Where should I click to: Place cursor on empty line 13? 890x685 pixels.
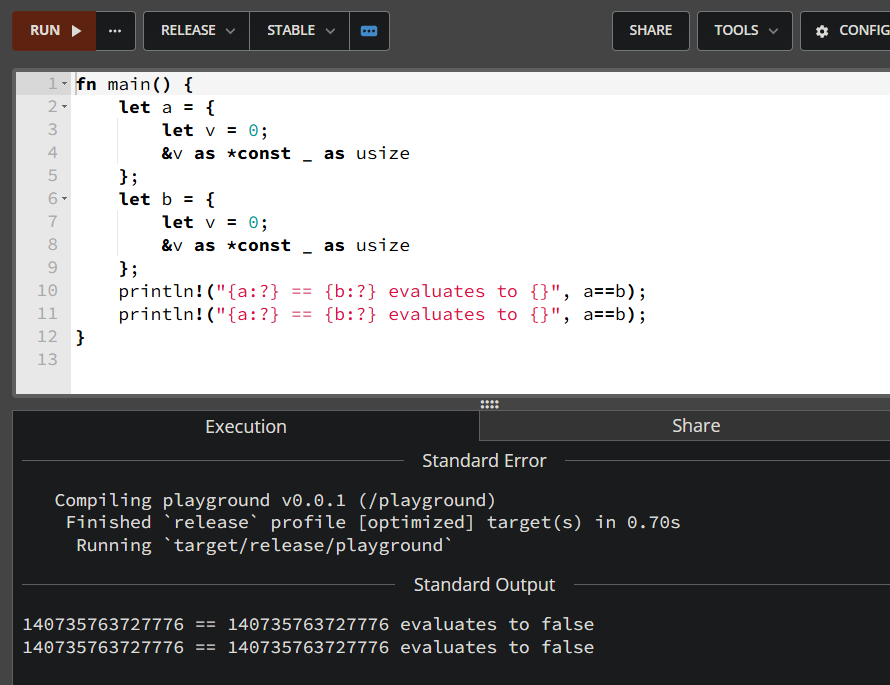click(300, 360)
